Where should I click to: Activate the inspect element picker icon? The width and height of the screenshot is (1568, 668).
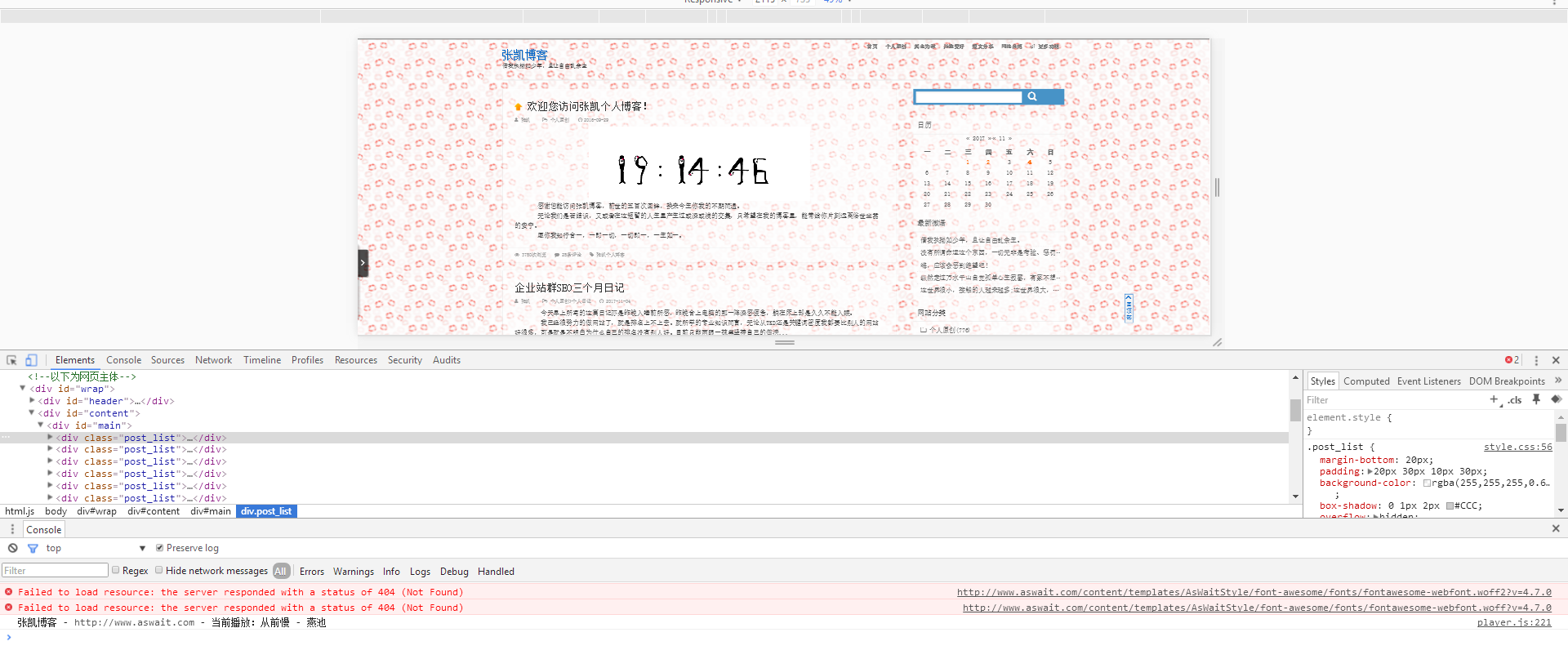pos(11,360)
